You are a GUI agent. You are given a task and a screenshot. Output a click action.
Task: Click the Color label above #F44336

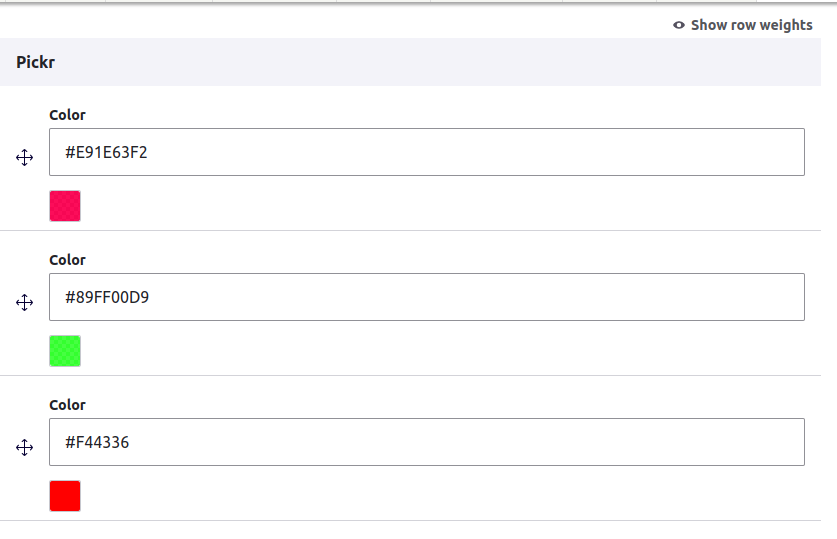click(67, 405)
